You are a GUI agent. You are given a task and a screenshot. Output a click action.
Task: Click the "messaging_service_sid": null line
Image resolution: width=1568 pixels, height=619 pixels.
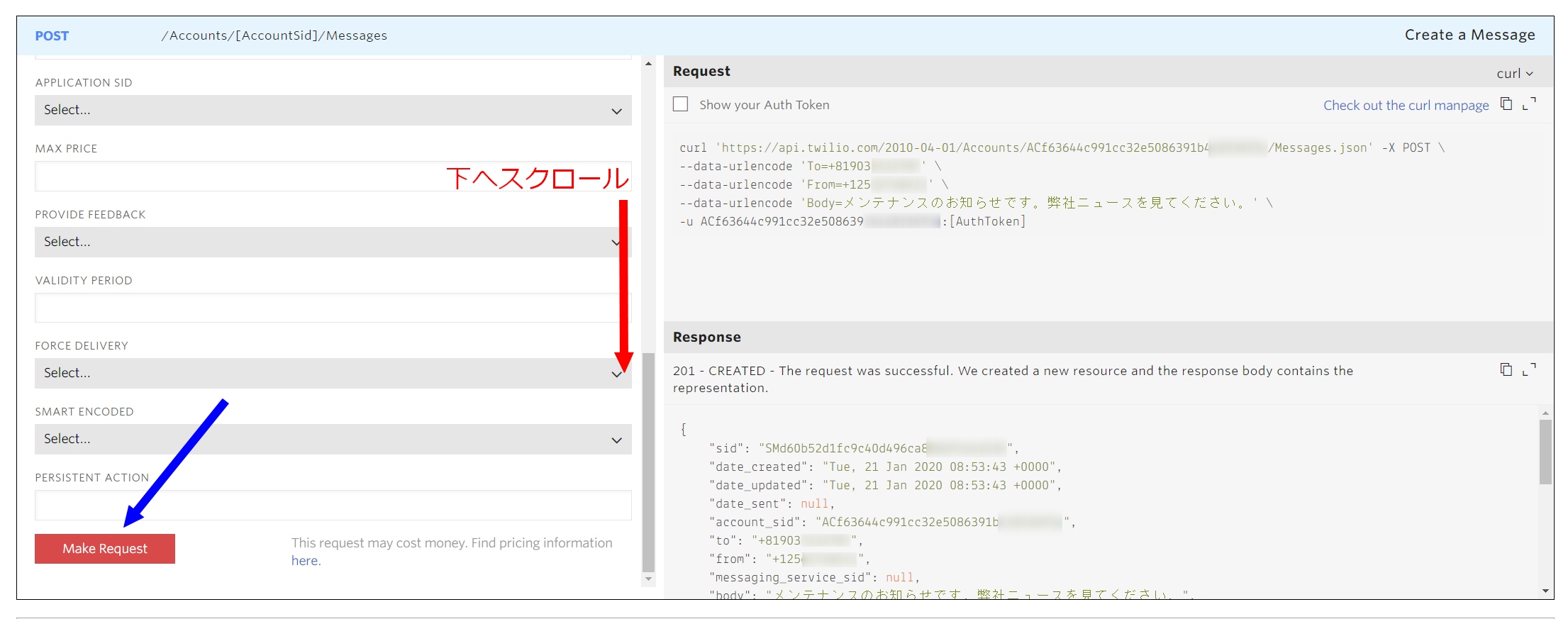(813, 578)
